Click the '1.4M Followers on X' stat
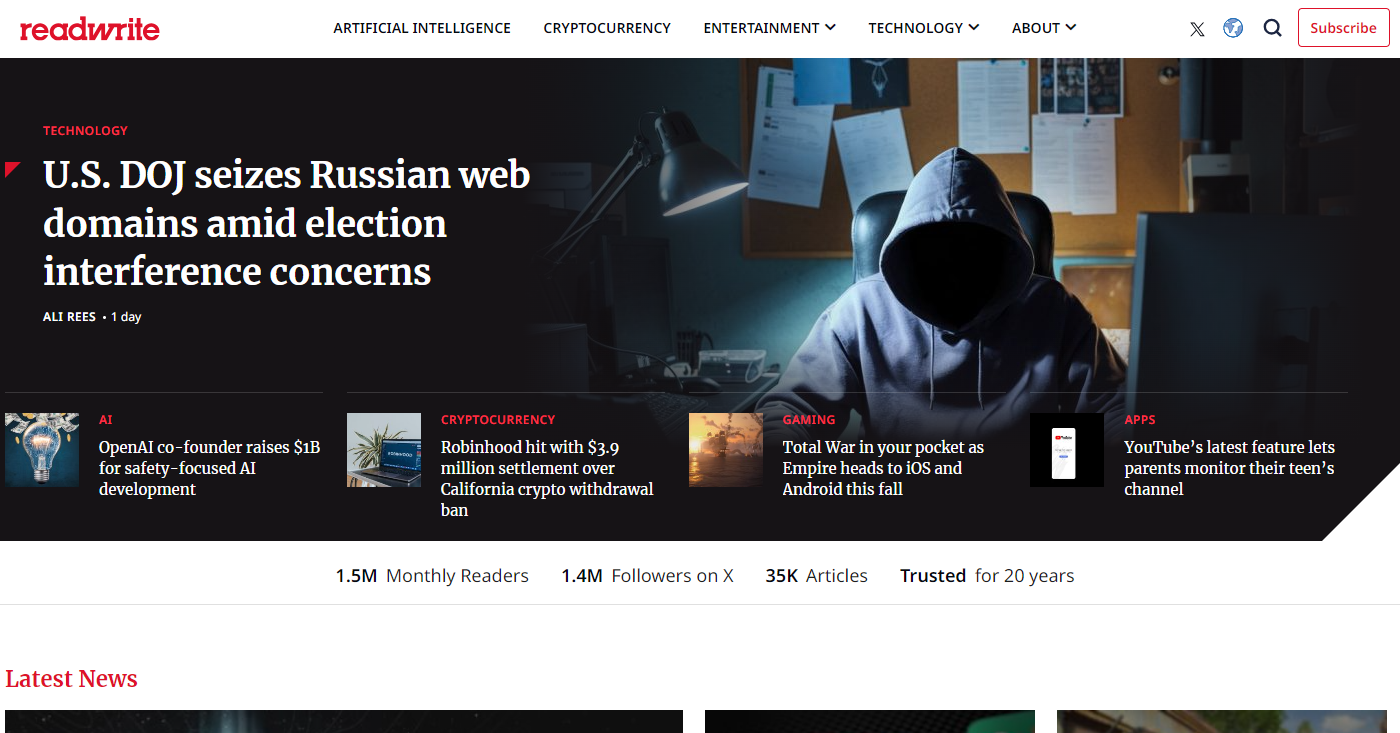Screen dimensions: 1400x733 647,576
